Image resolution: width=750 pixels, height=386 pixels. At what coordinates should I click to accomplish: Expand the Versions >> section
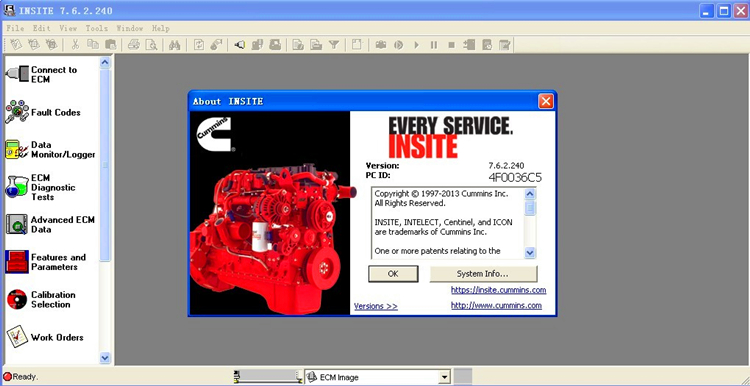376,306
